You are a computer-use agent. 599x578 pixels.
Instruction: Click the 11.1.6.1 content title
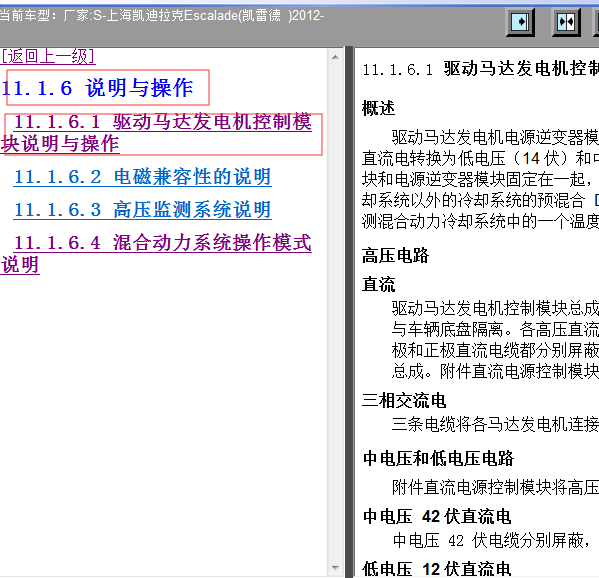[481, 69]
